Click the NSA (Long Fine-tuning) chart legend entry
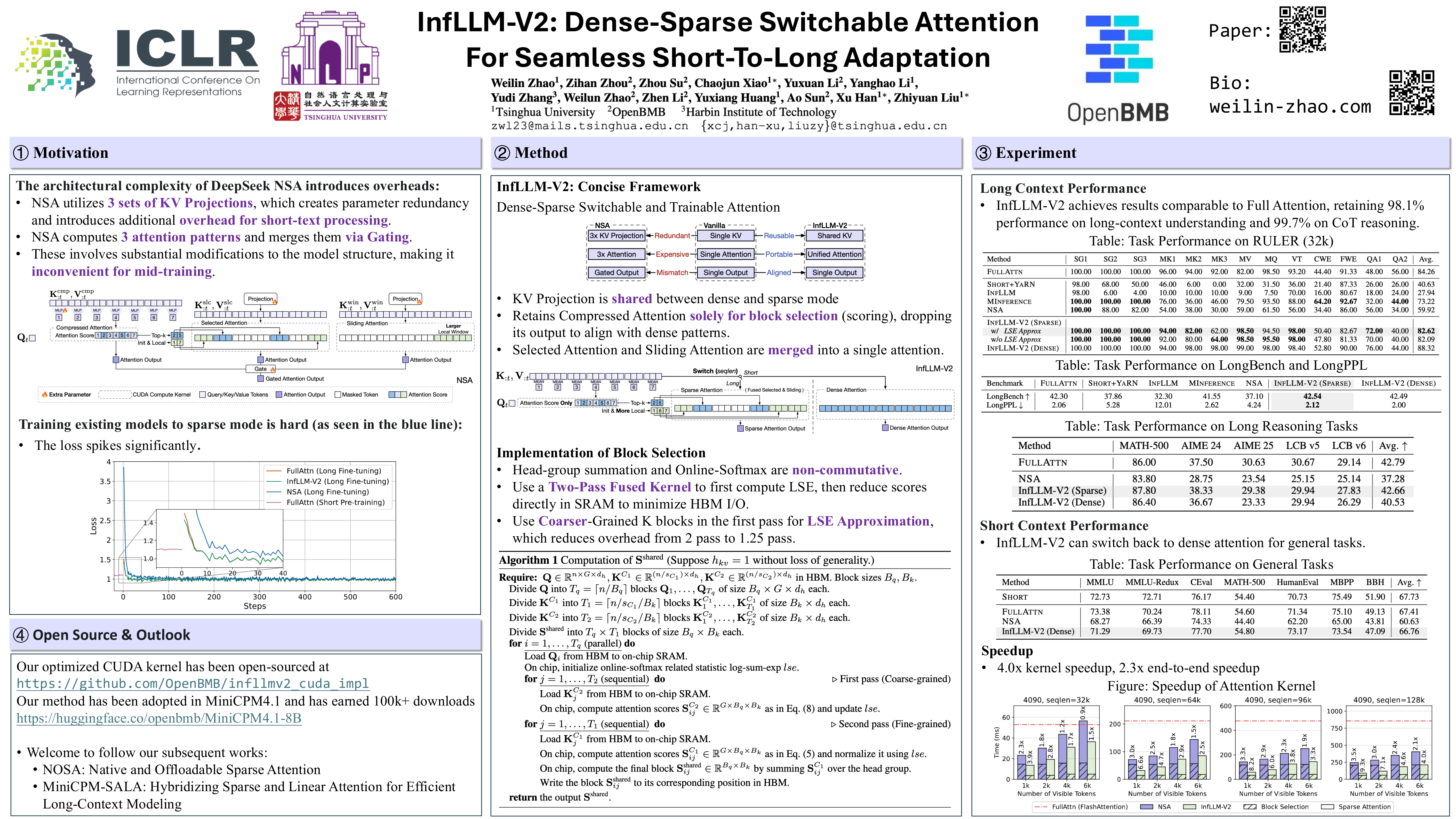Viewport: 1456px width, 819px height. point(327,492)
